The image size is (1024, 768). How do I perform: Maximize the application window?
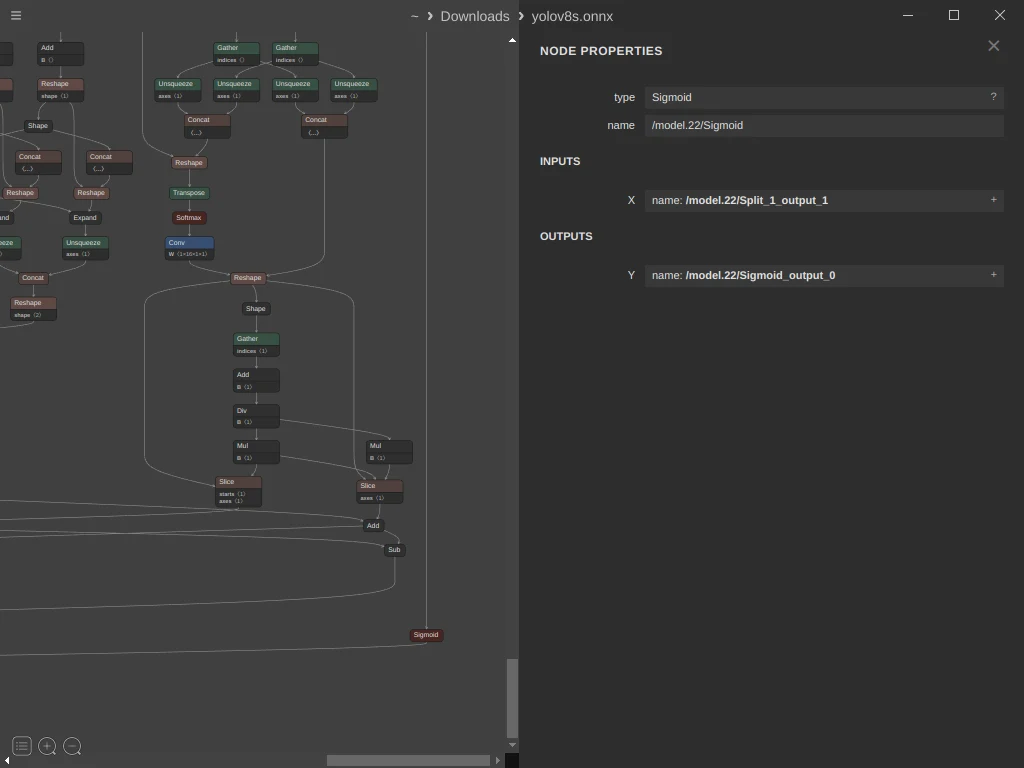click(953, 15)
